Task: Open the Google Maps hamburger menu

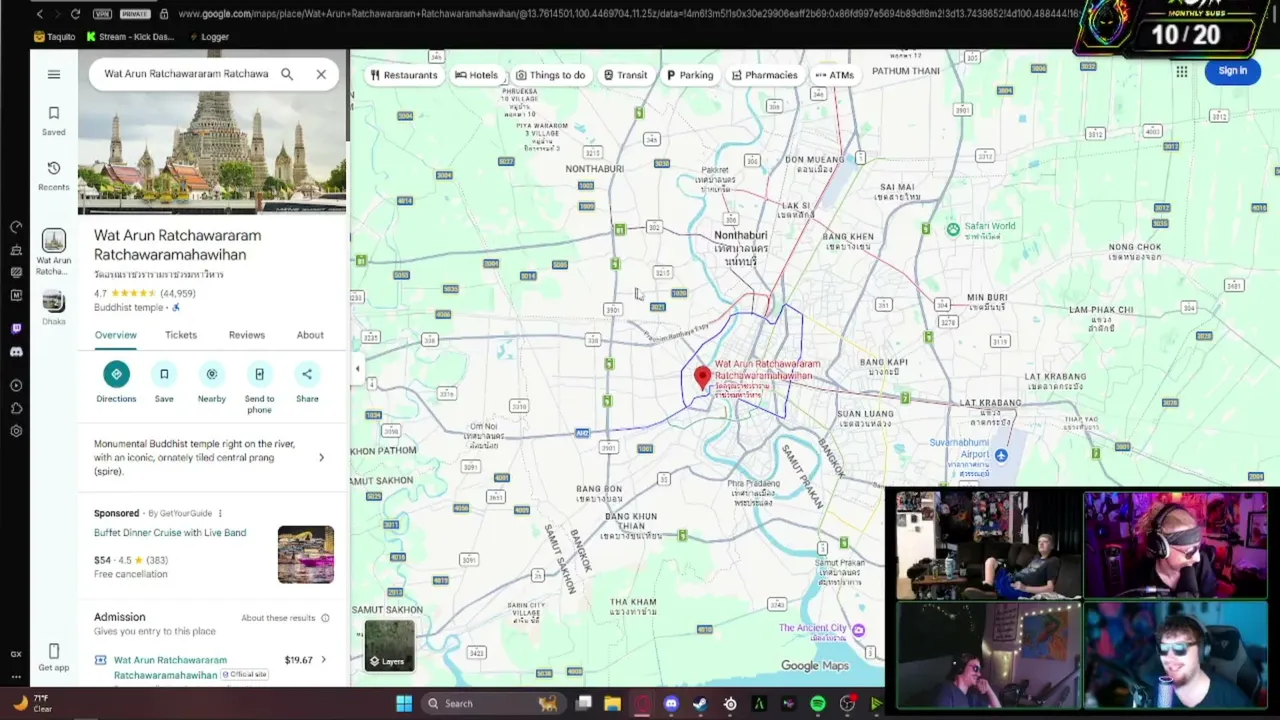Action: click(54, 74)
